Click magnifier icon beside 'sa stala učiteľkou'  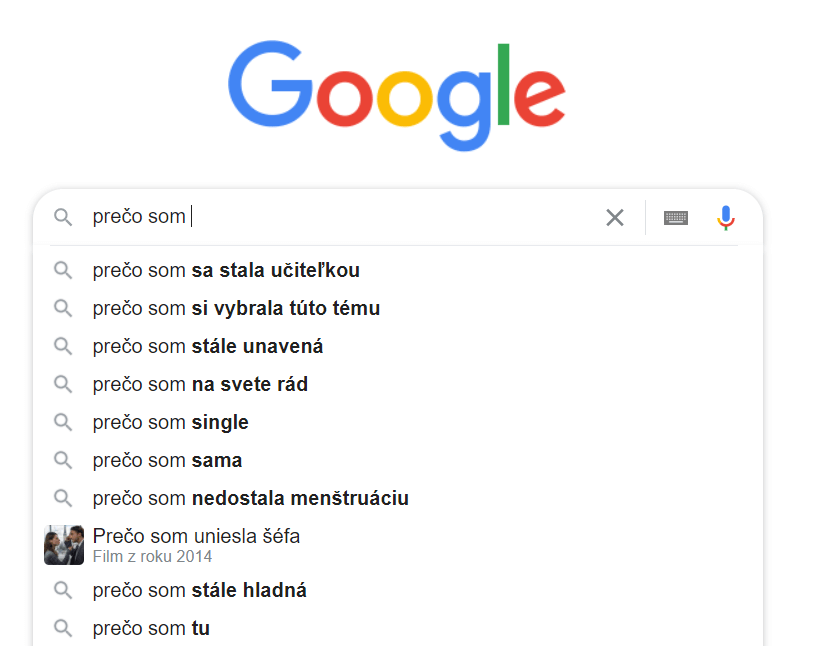tap(63, 270)
